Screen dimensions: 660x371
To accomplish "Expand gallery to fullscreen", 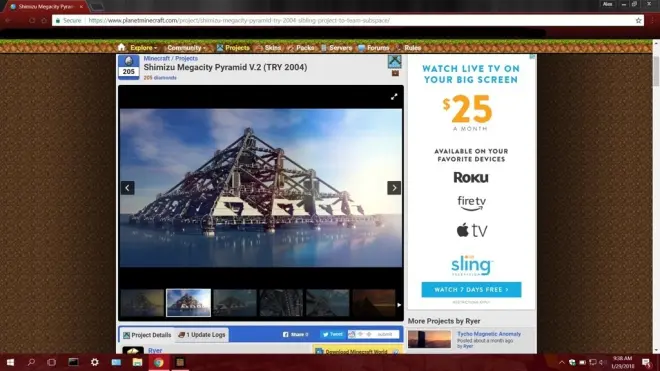I will click(x=394, y=97).
